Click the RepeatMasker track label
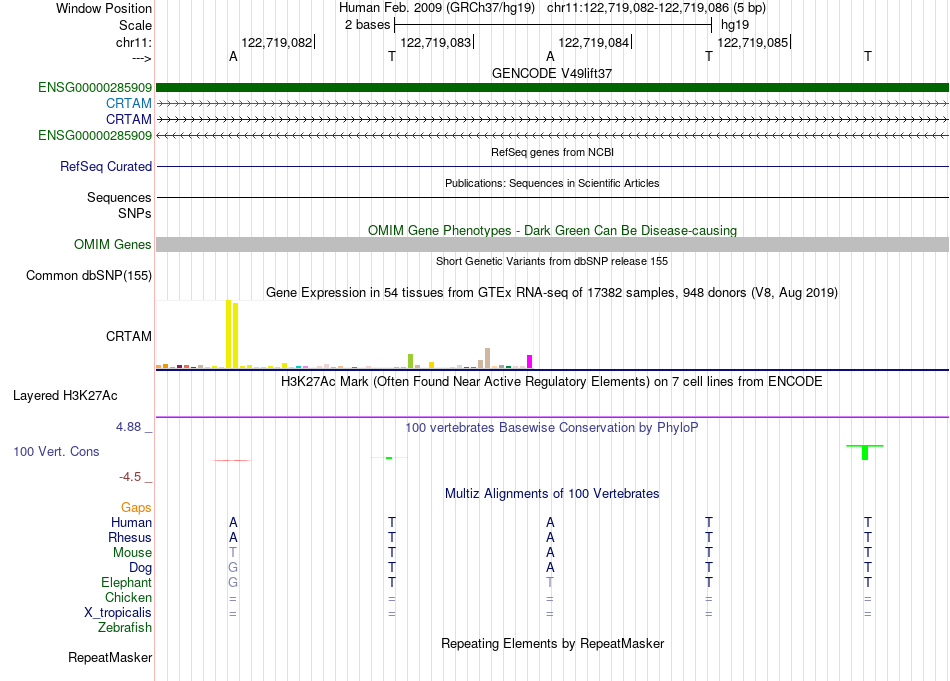The height and width of the screenshot is (681, 950). click(x=110, y=657)
